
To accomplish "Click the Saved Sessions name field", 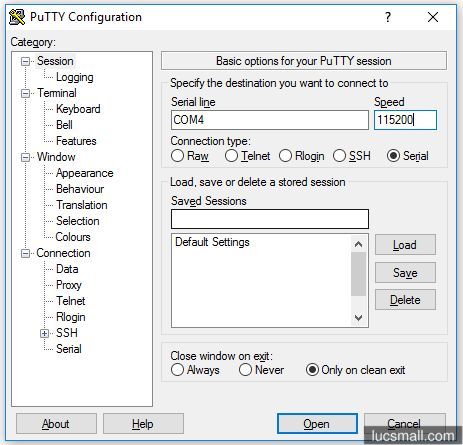I will 270,219.
